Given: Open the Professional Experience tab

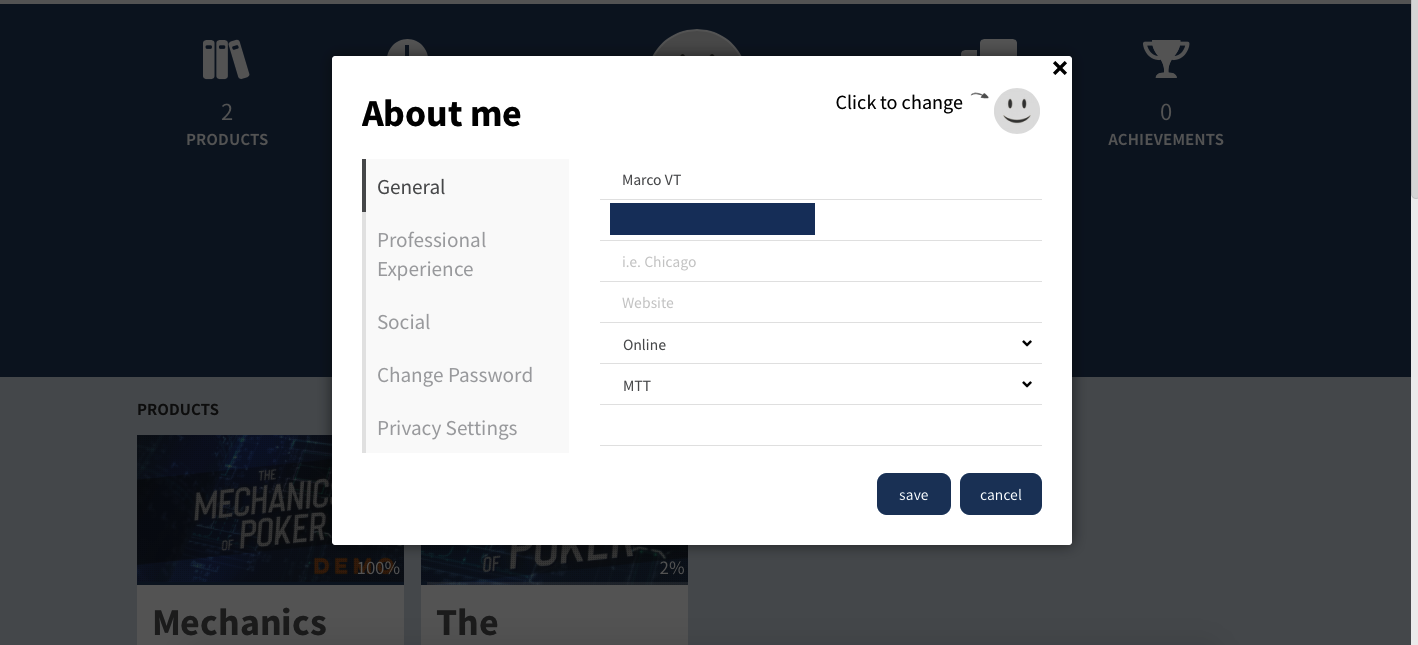Looking at the screenshot, I should coord(467,254).
